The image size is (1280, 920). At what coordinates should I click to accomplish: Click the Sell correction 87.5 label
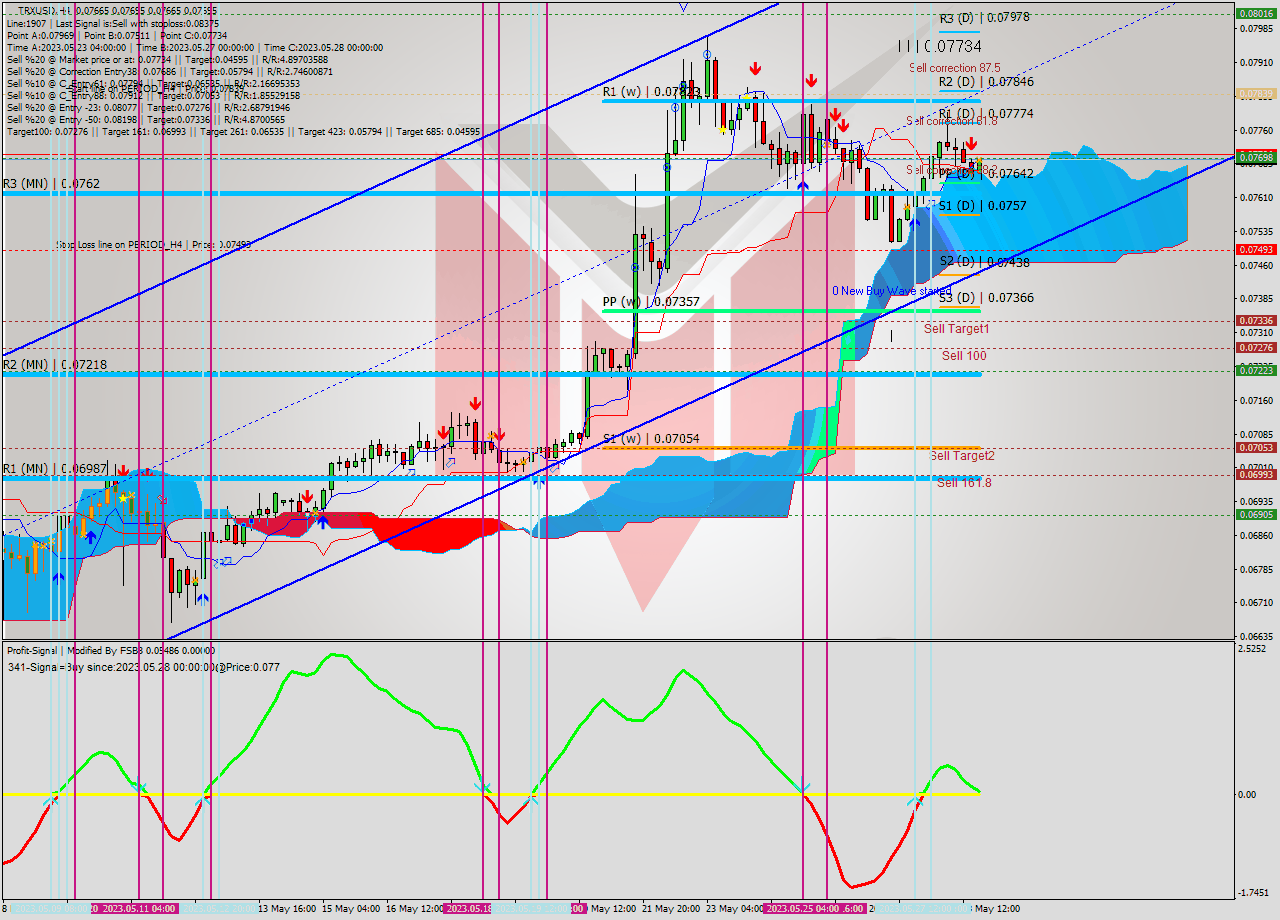[x=954, y=67]
